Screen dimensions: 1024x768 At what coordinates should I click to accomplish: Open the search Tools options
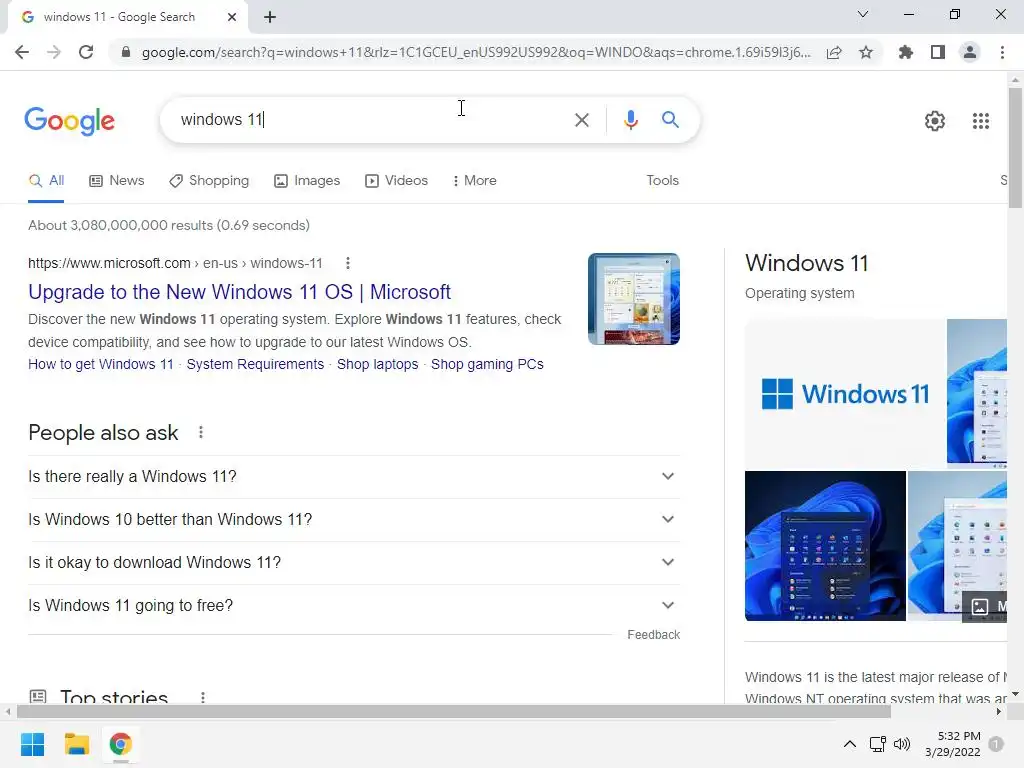click(662, 180)
